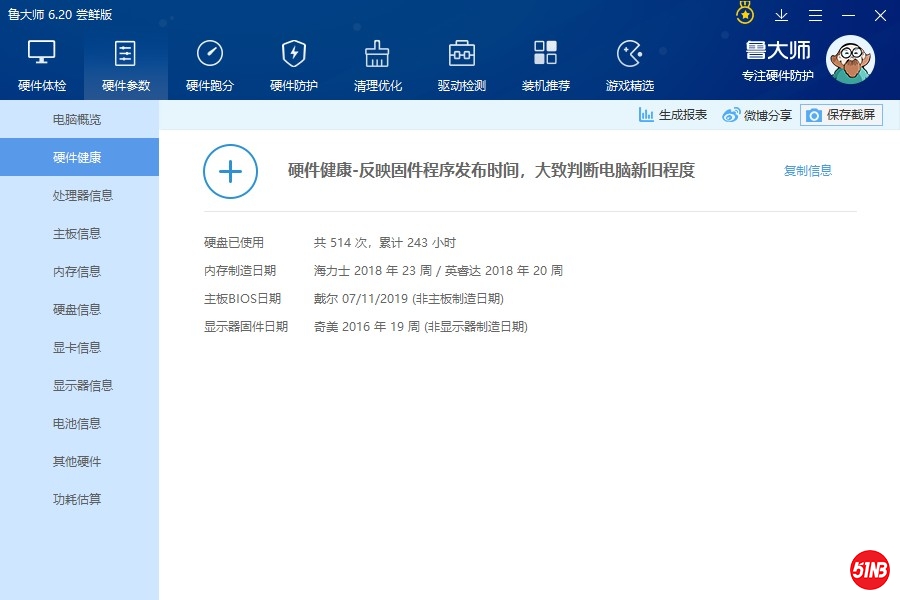The height and width of the screenshot is (600, 900).
Task: Select the 清理优化 broom icon
Action: [378, 53]
